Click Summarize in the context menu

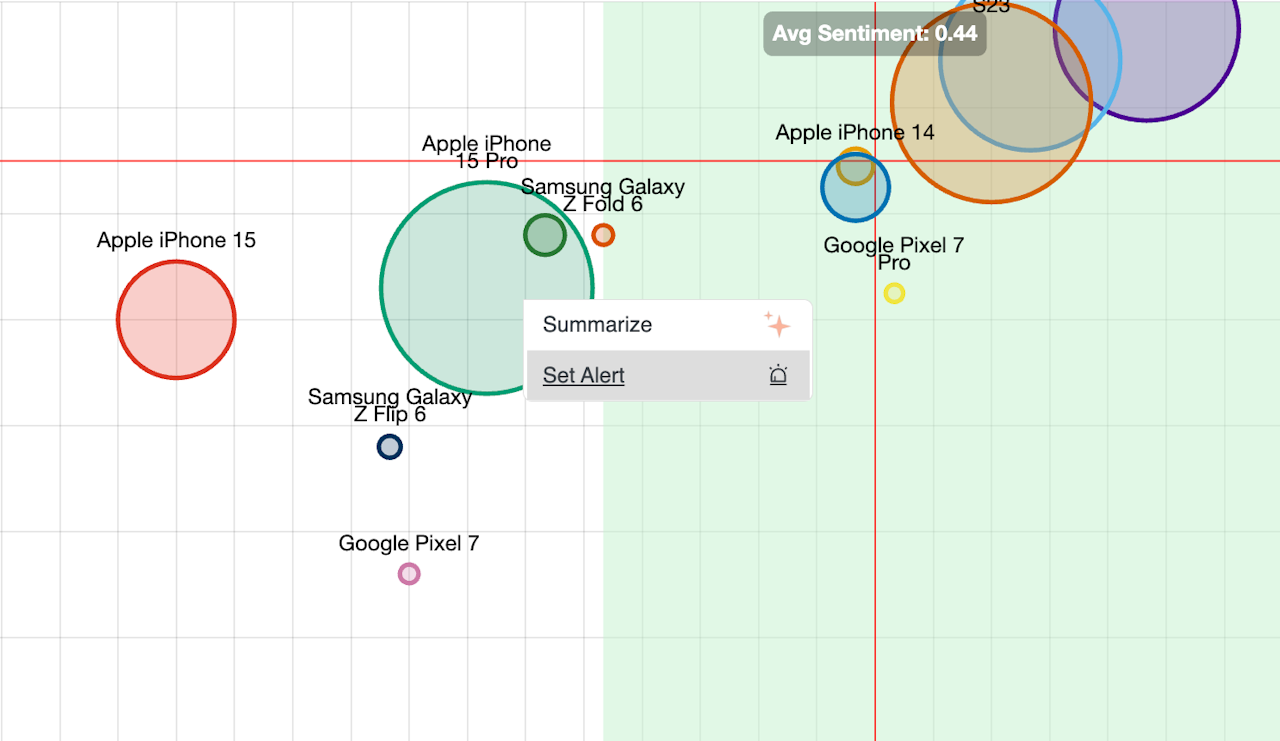pos(597,325)
